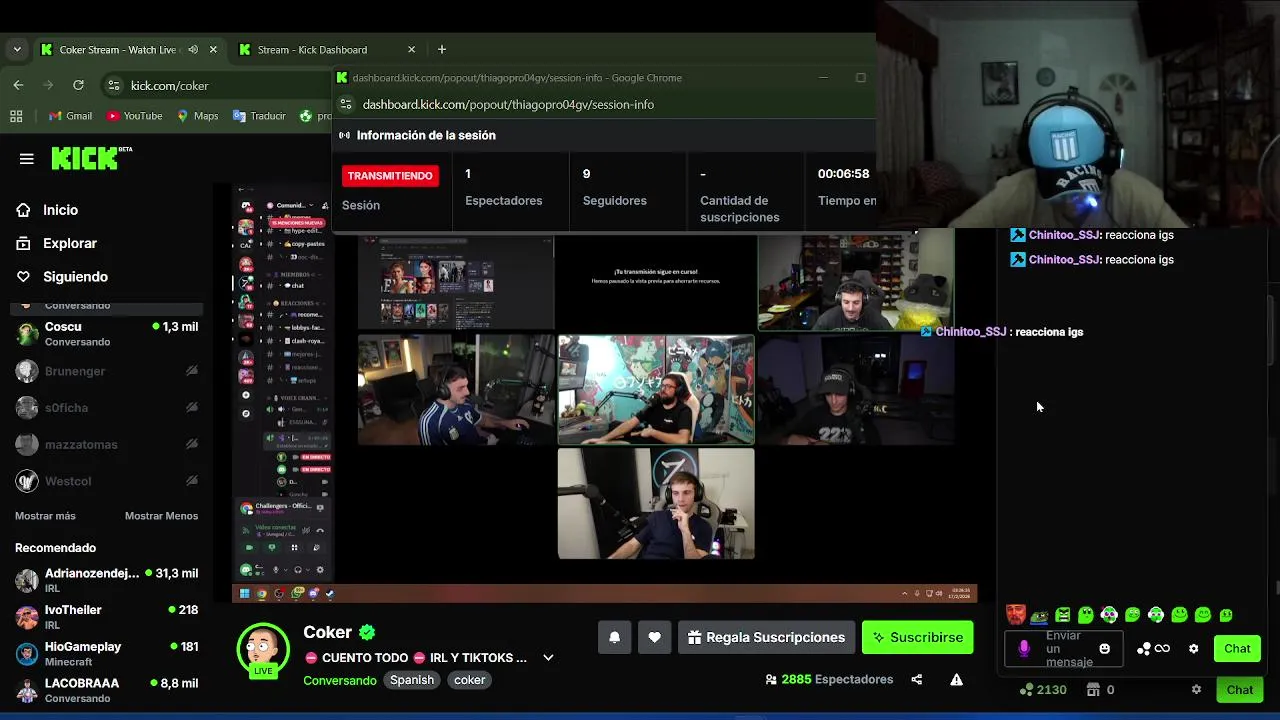Open the YouTube bookmark
Viewport: 1280px width, 720px height.
point(134,116)
